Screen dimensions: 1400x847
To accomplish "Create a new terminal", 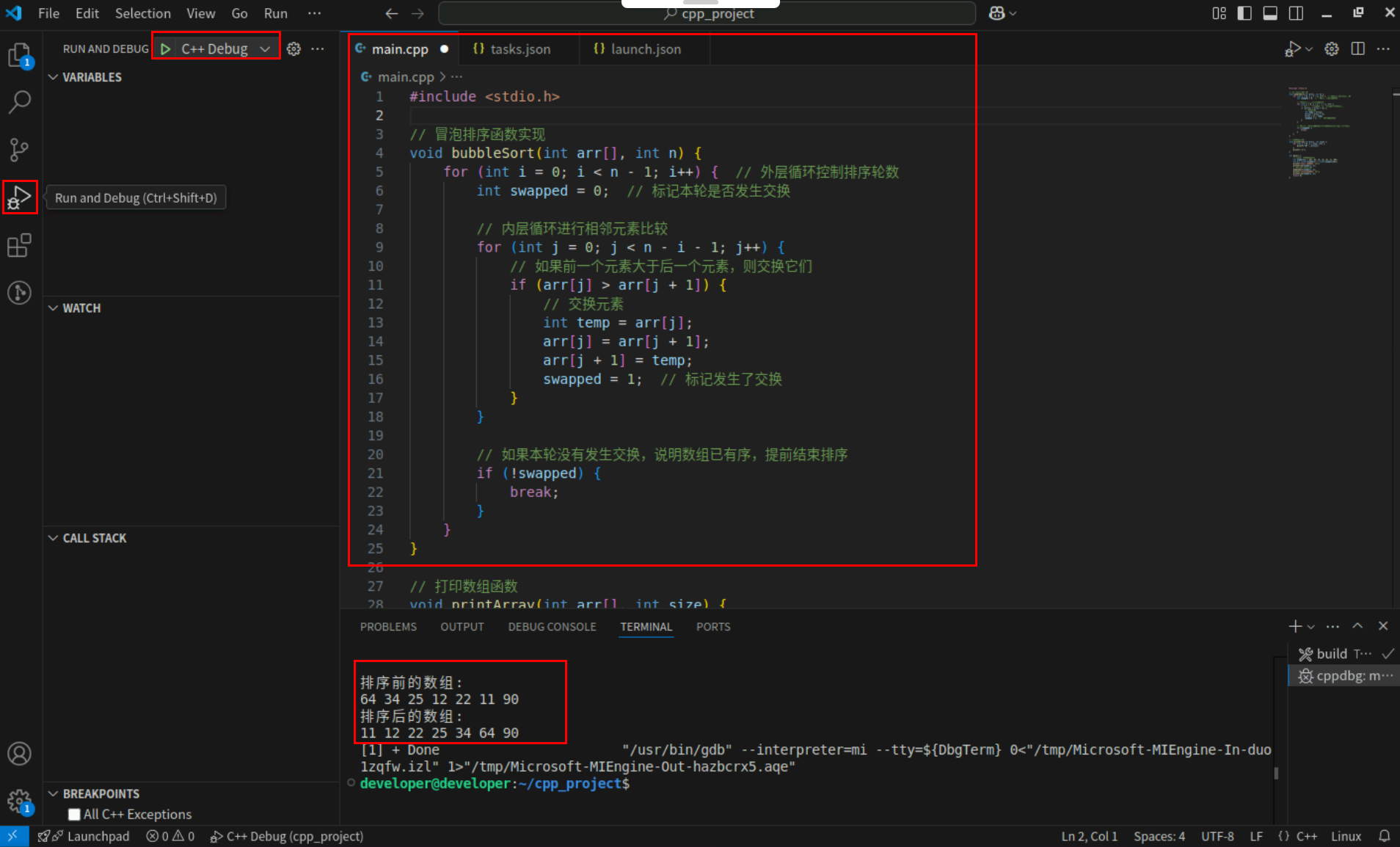I will [1295, 626].
